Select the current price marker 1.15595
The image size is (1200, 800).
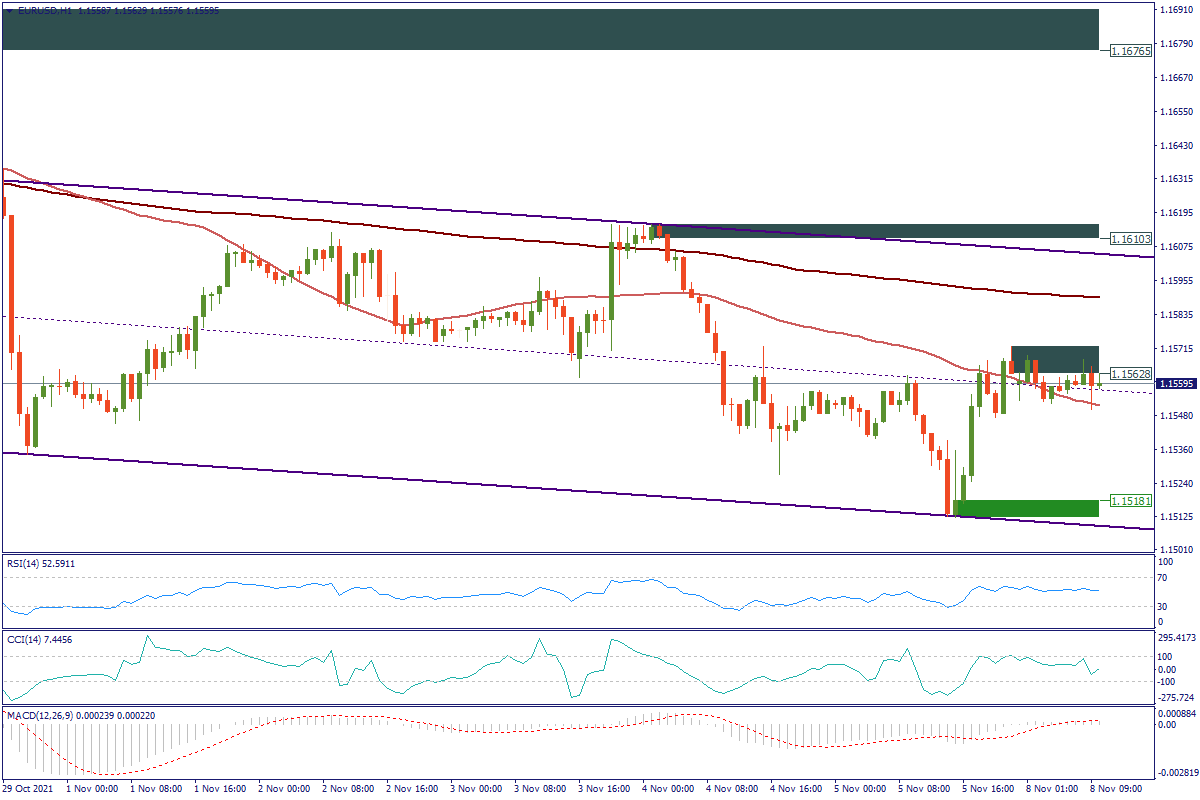tap(1131, 384)
